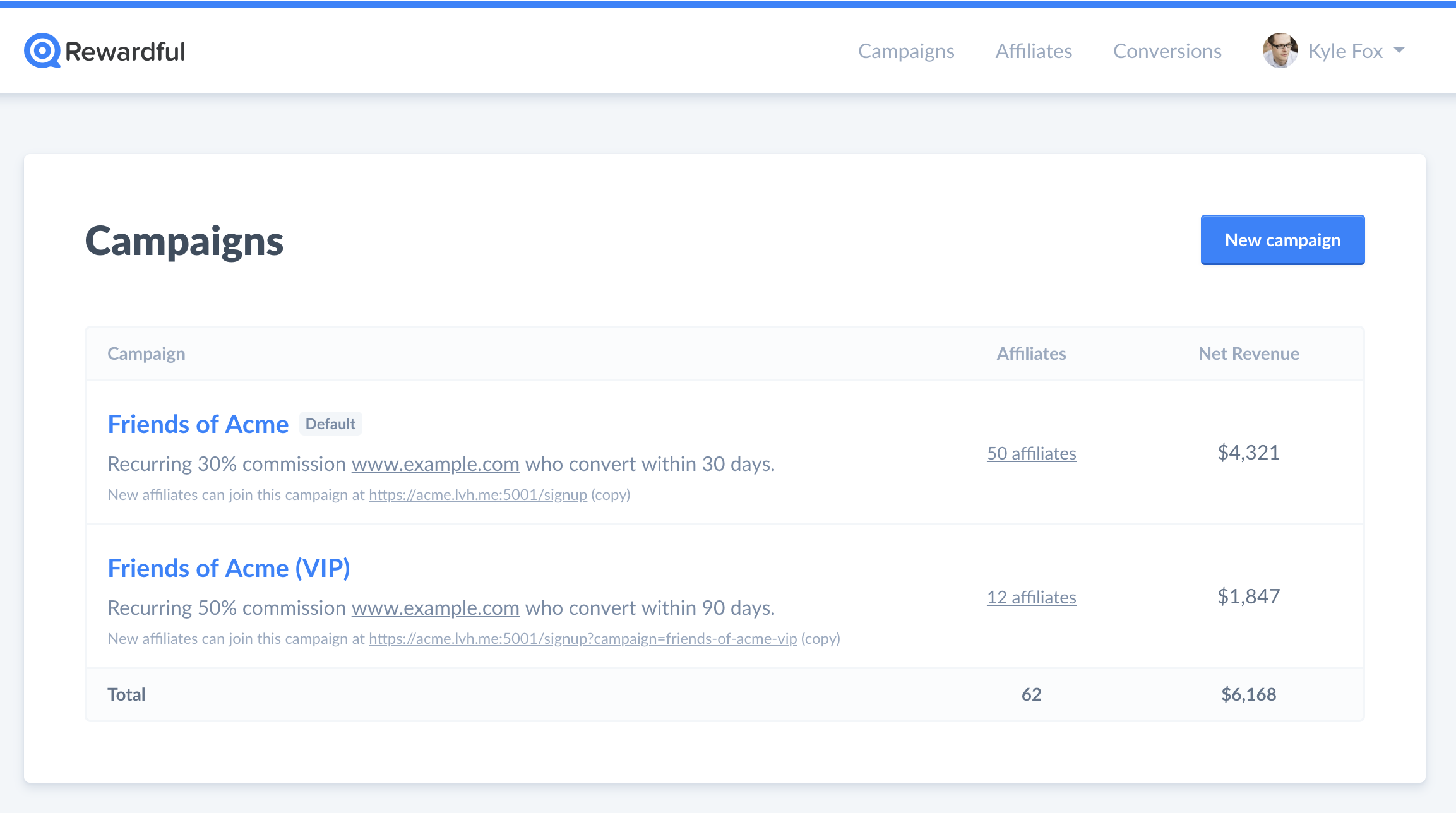Click the New campaign button
Viewport: 1456px width, 813px height.
(x=1282, y=240)
